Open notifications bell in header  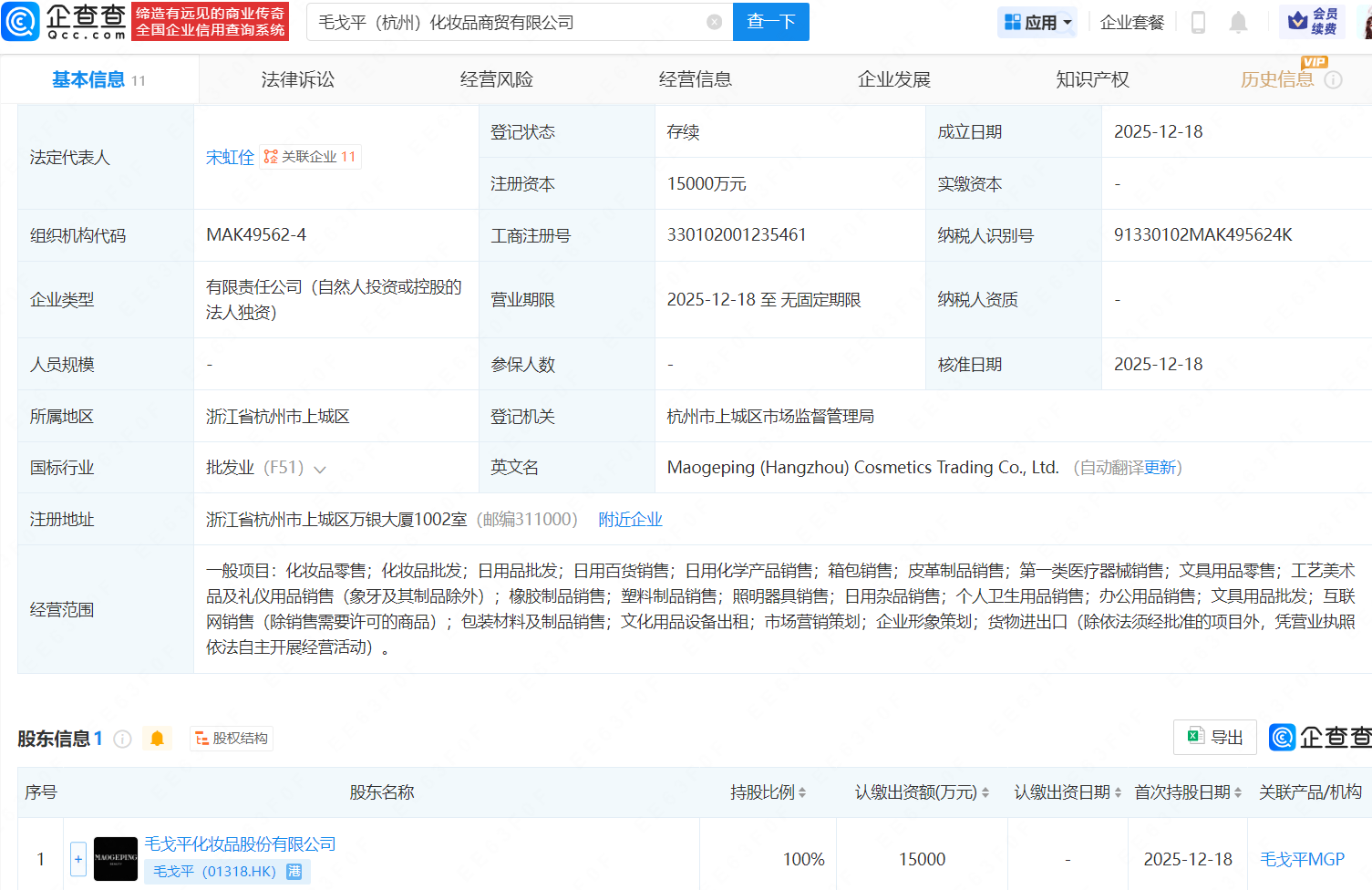tap(1238, 22)
